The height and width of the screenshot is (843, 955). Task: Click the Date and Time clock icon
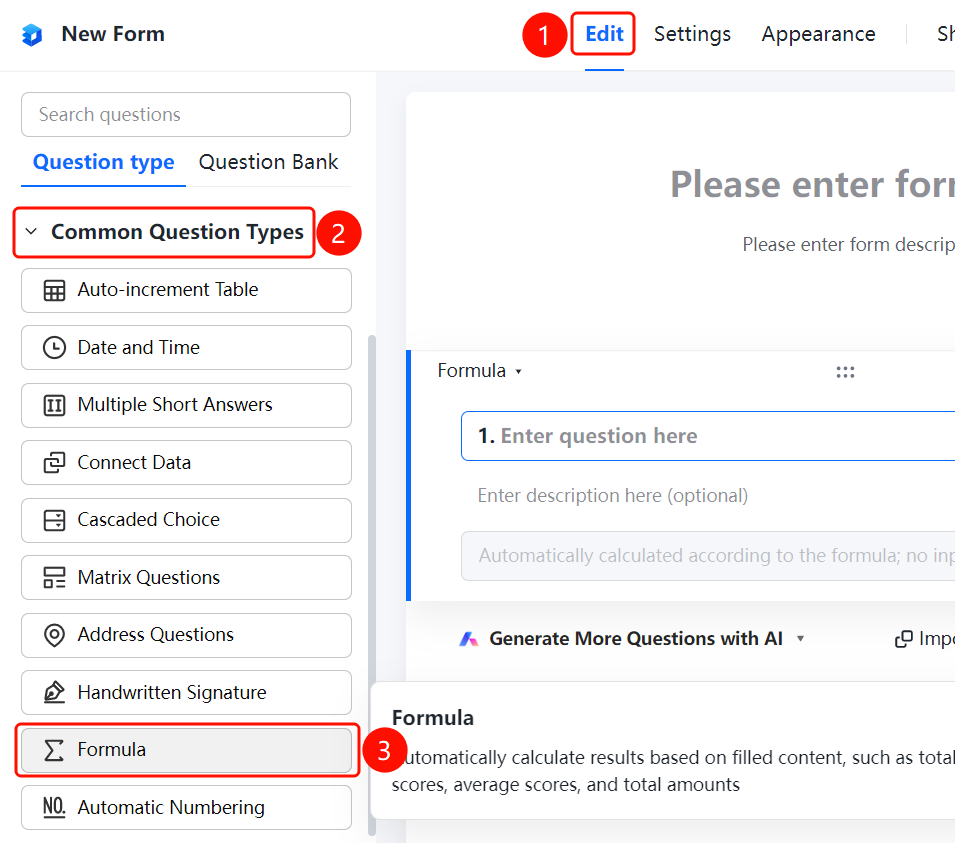click(54, 348)
